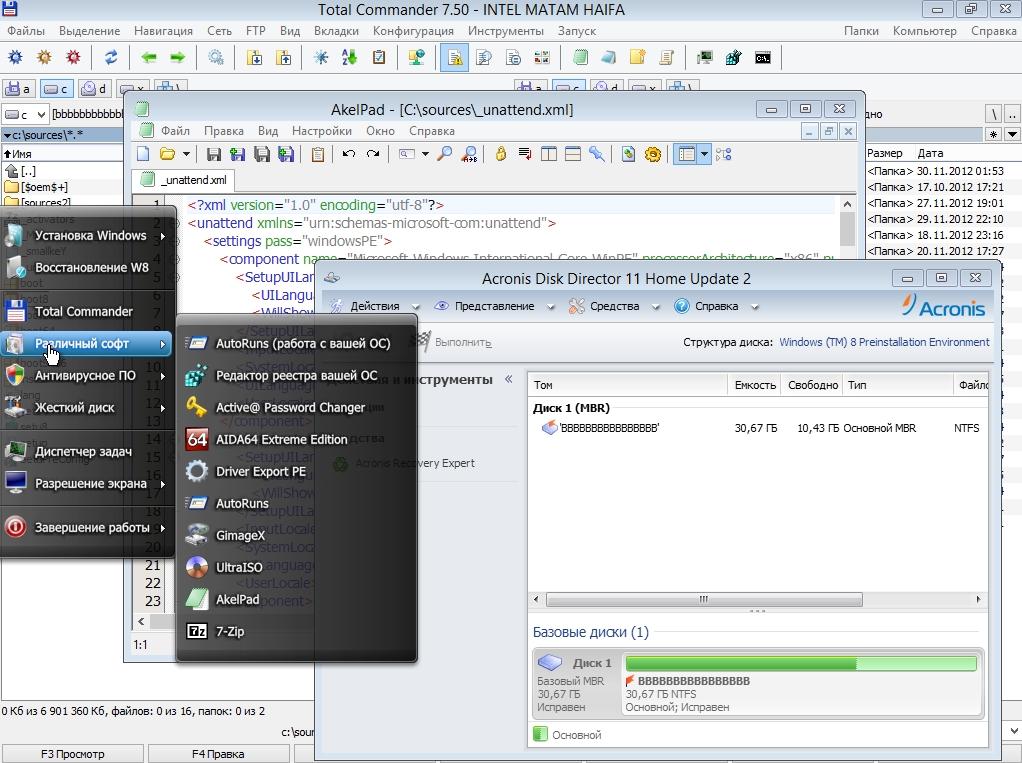Click Windows (TM) 8 Preinstallation Environment link
Screen dimensions: 1022x763
point(884,342)
